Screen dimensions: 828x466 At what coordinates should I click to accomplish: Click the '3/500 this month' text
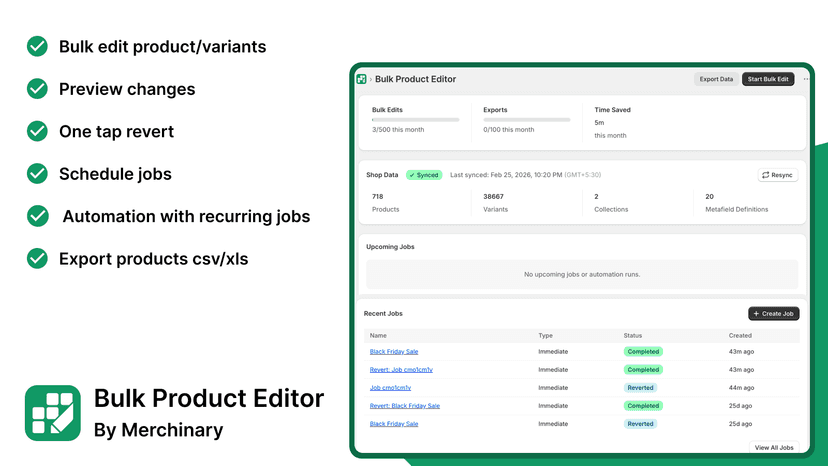click(x=398, y=129)
